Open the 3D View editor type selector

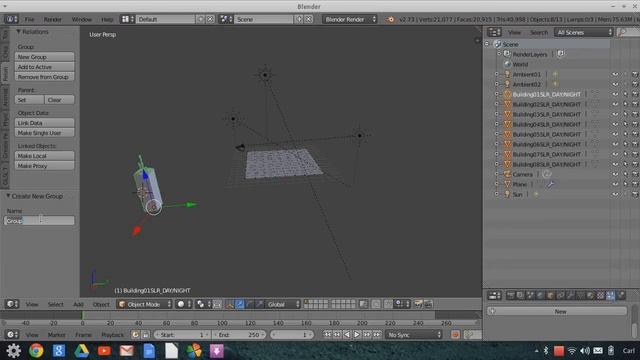[x=11, y=304]
